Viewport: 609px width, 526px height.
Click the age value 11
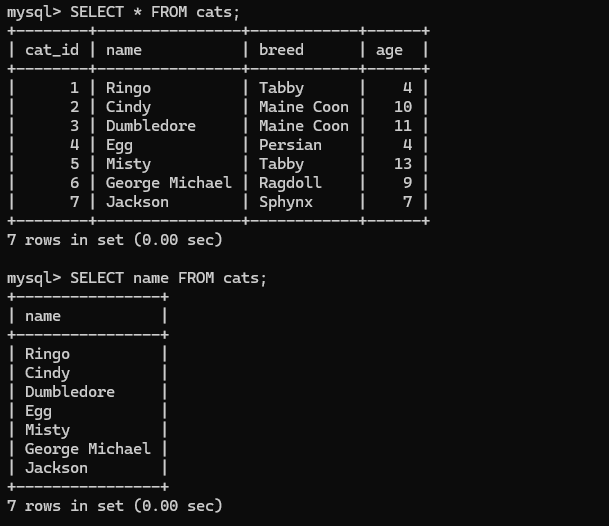coord(403,126)
